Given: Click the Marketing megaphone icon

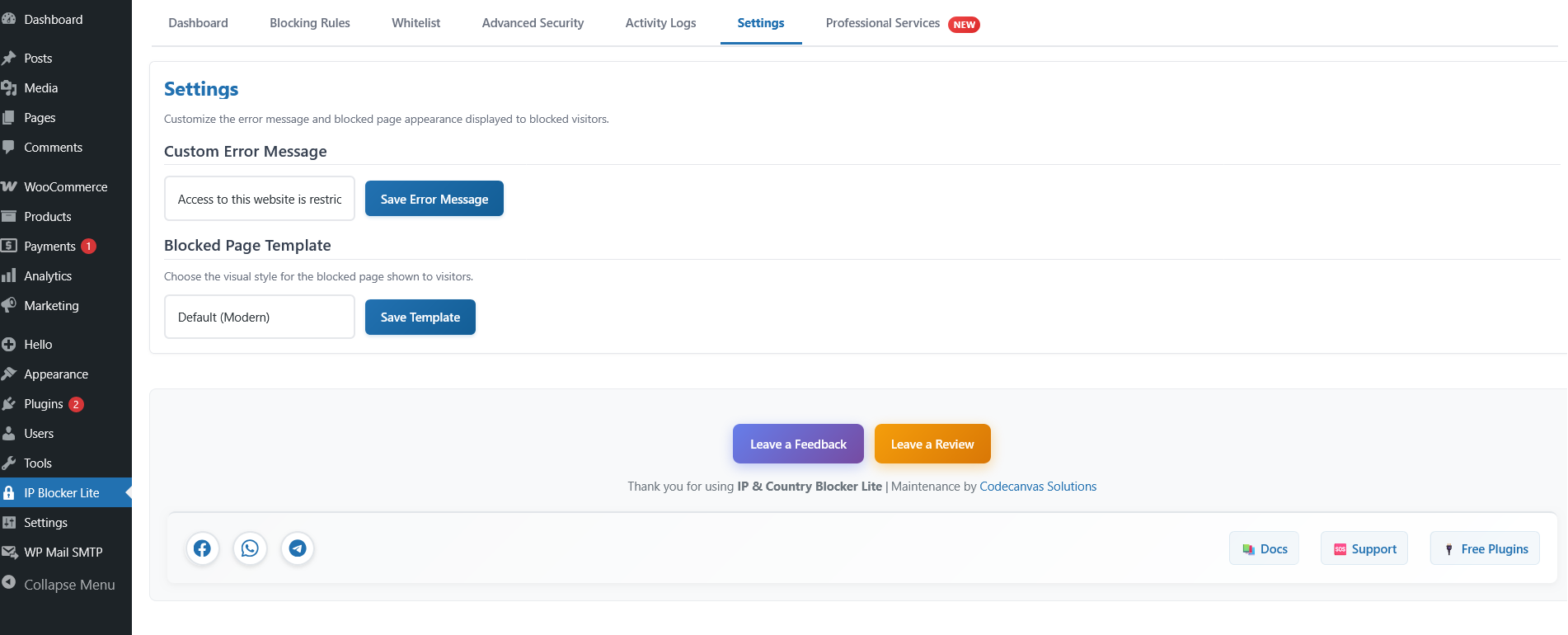Looking at the screenshot, I should pyautogui.click(x=9, y=306).
